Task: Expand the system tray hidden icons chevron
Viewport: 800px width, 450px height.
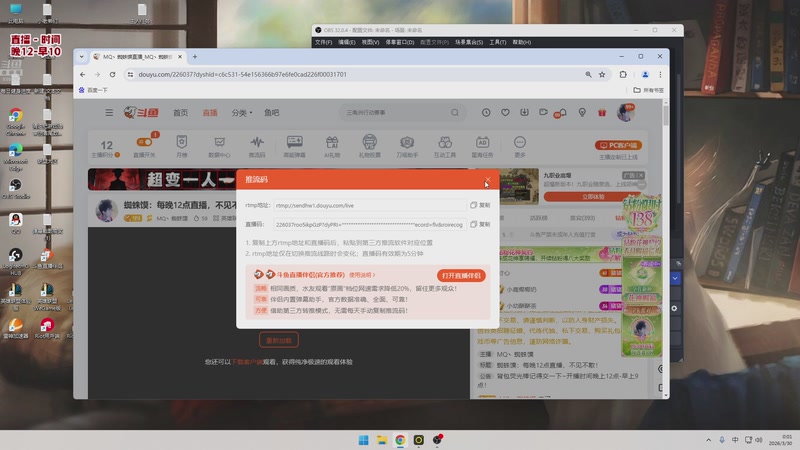Action: click(708, 440)
